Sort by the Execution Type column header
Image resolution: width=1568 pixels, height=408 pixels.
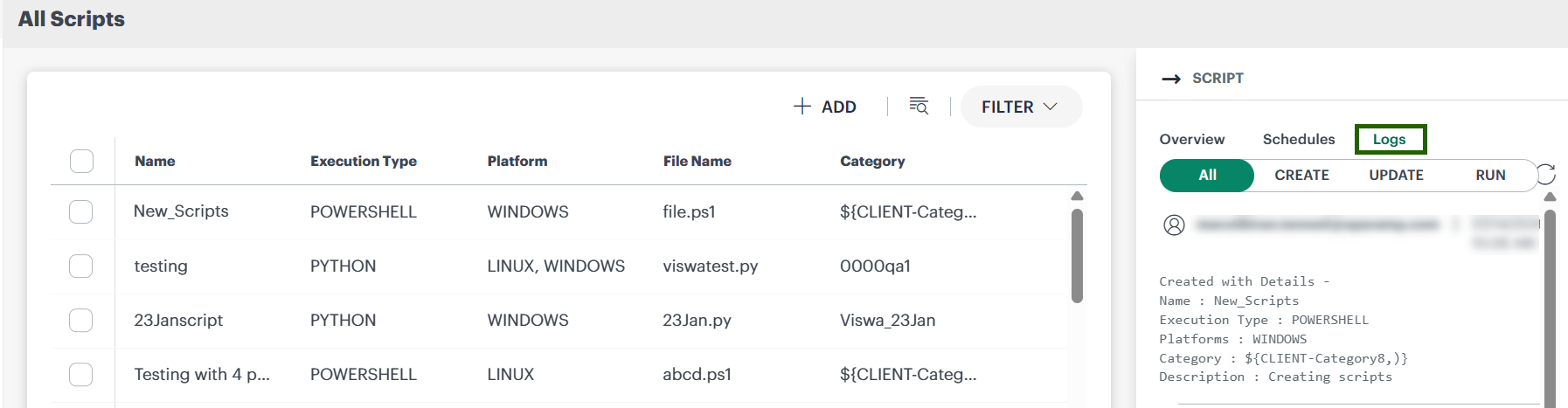pos(364,161)
